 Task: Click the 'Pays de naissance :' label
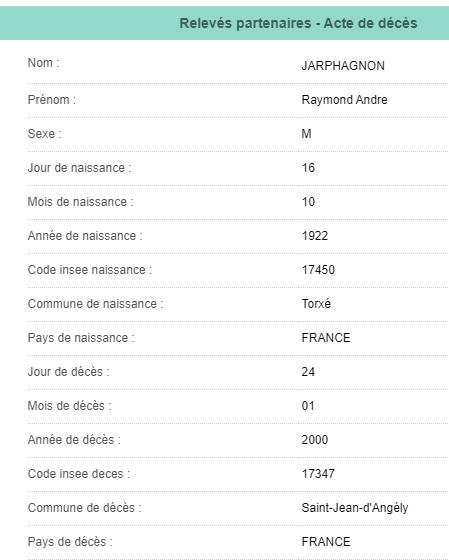[x=81, y=338]
